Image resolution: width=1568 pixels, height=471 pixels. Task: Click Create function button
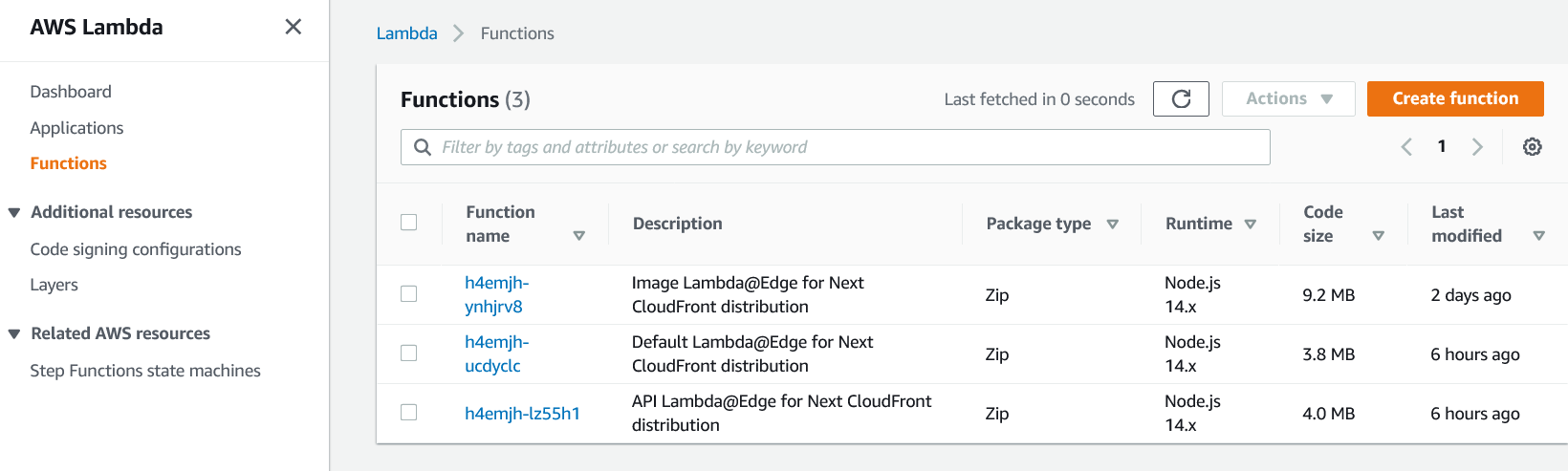click(1455, 99)
